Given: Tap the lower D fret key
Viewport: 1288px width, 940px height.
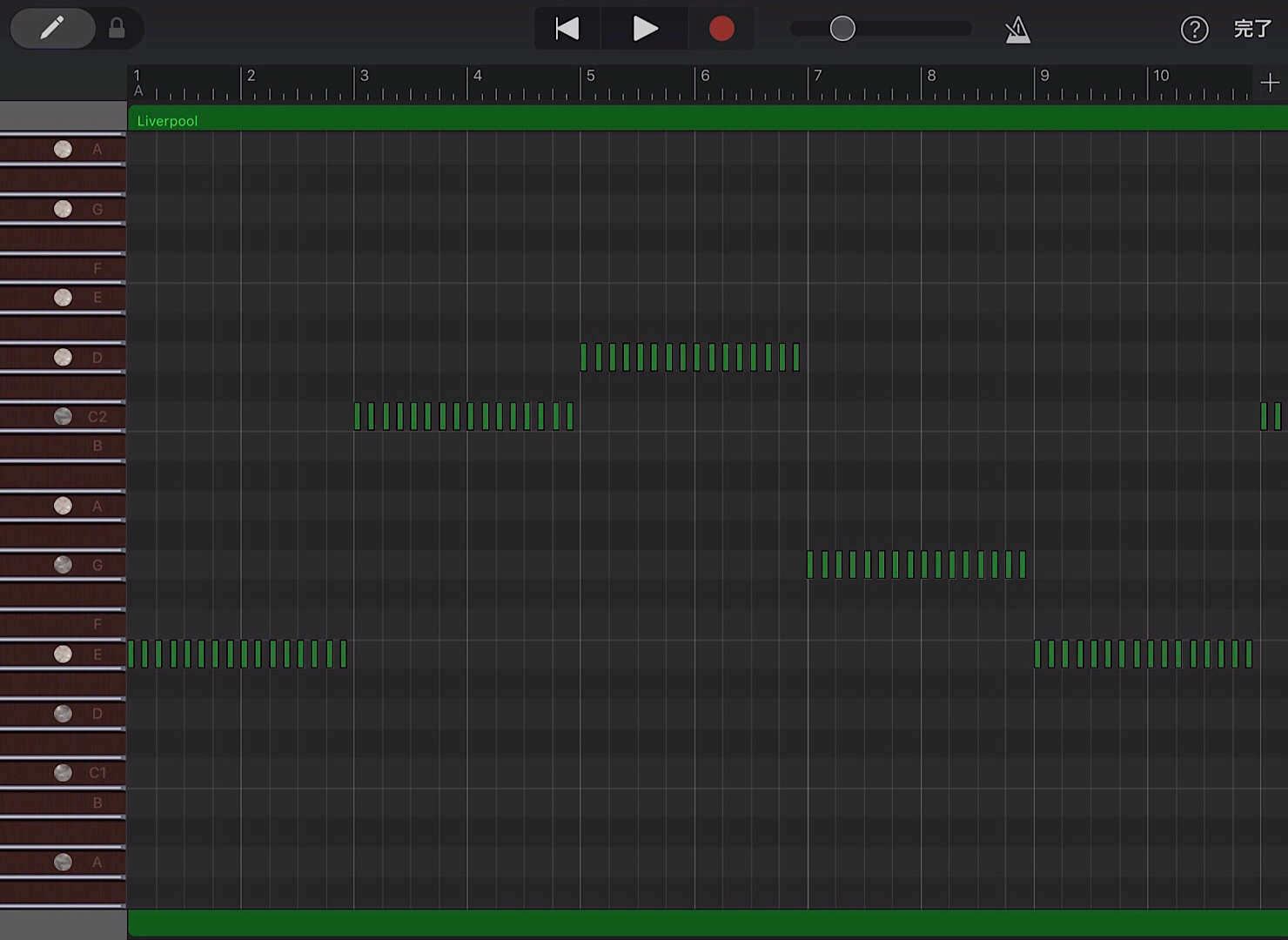Looking at the screenshot, I should 63,714.
